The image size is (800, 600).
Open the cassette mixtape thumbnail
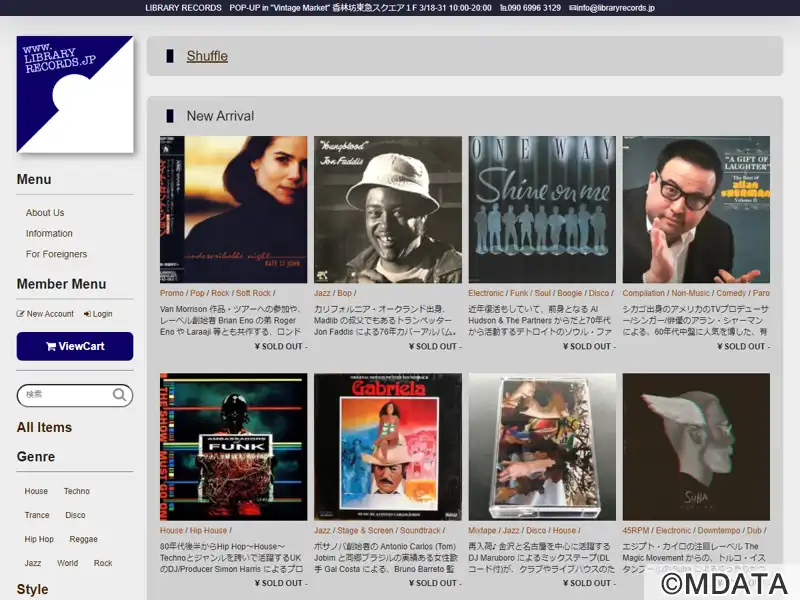click(x=542, y=446)
